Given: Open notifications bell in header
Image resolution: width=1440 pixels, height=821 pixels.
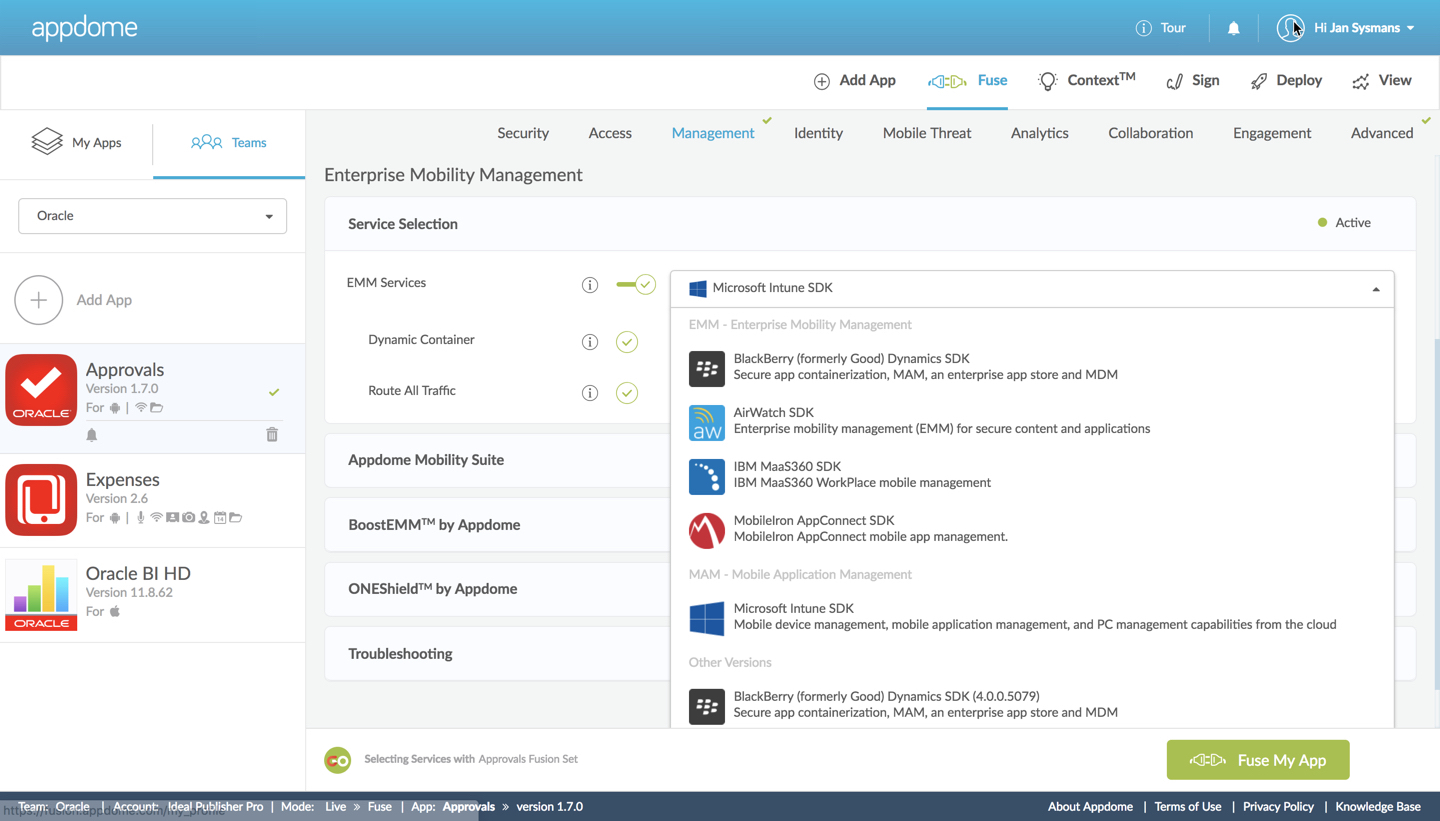Looking at the screenshot, I should point(1234,28).
